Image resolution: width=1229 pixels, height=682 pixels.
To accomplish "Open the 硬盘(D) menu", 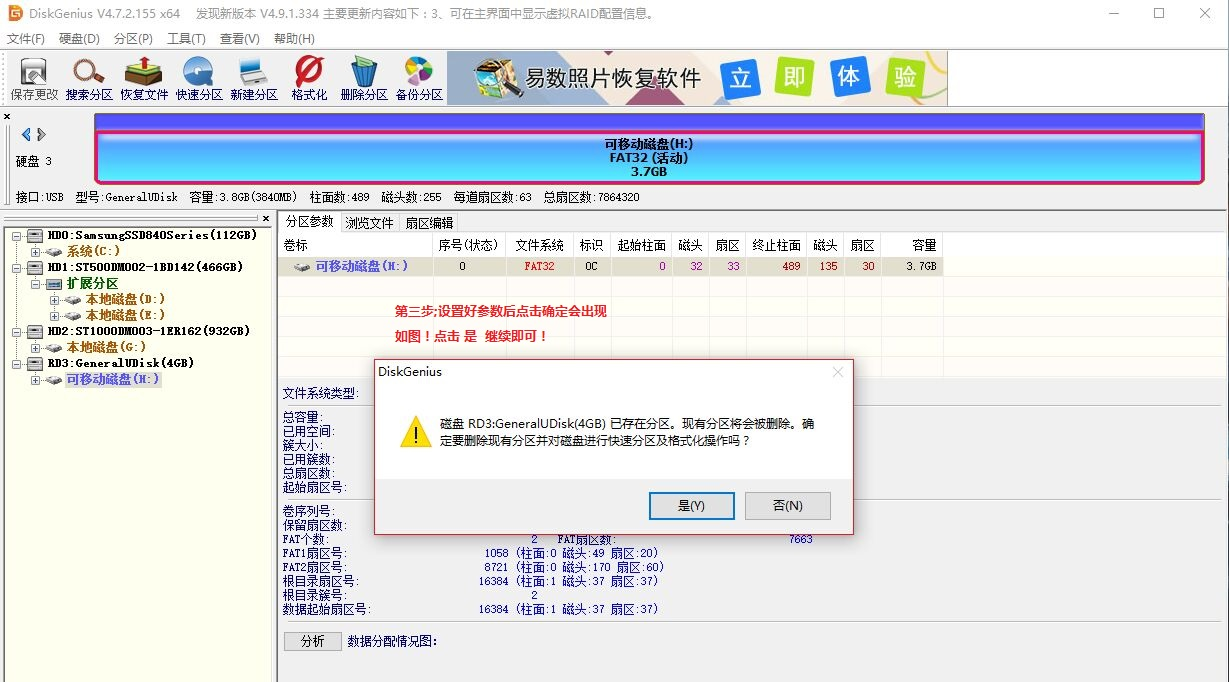I will 79,39.
